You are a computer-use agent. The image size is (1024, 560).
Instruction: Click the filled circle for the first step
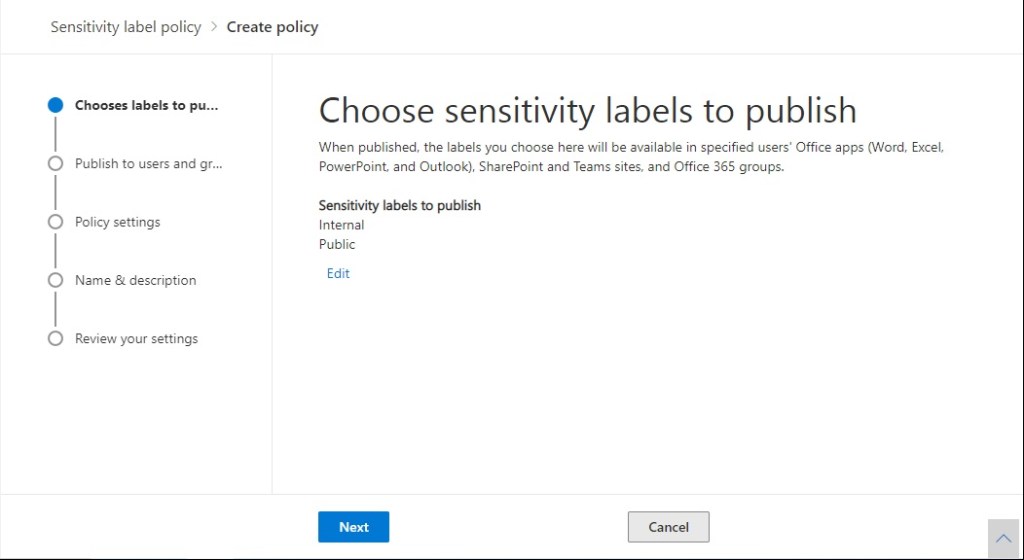(56, 105)
